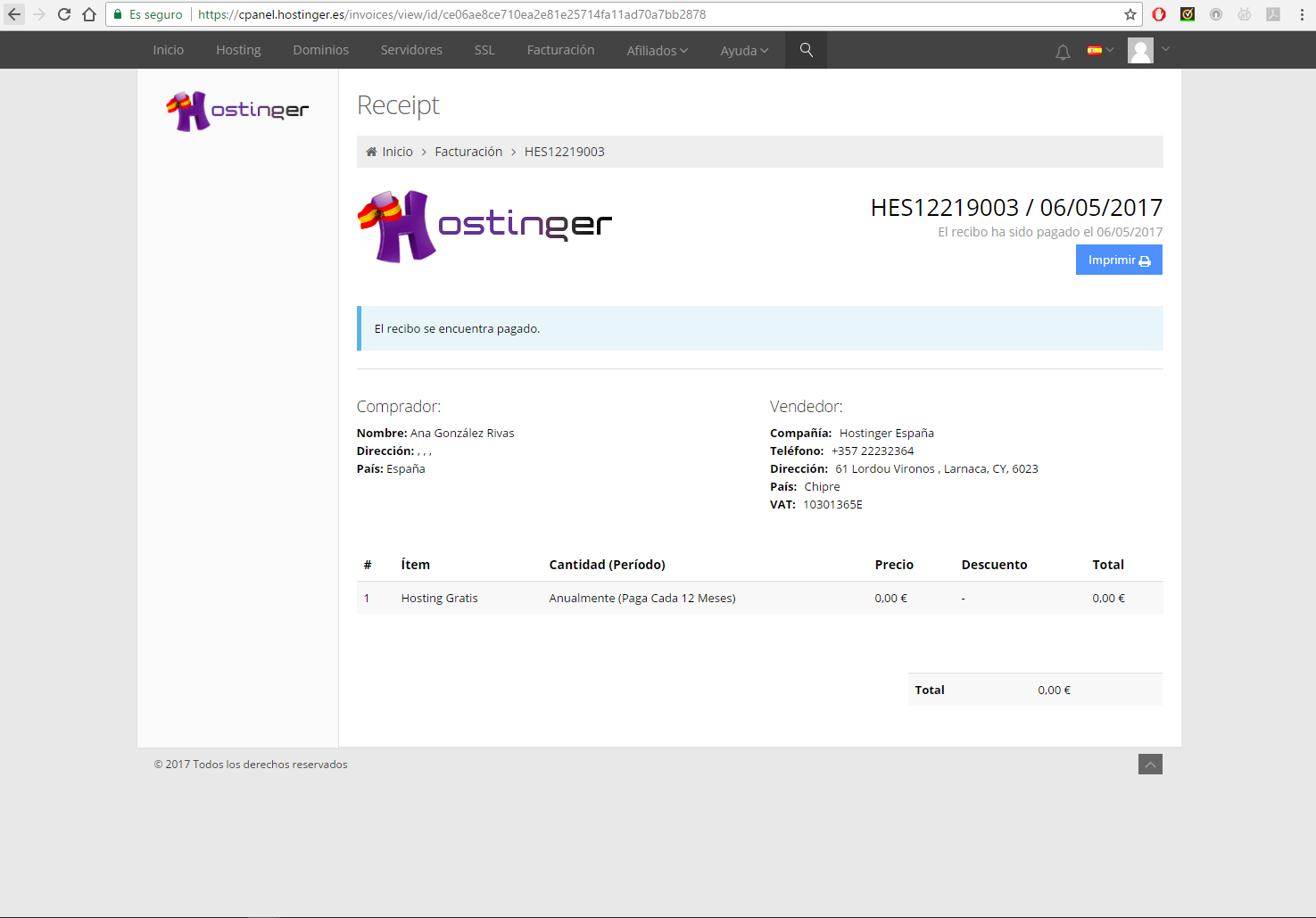The height and width of the screenshot is (918, 1316).
Task: Click the gray circular extension icon
Action: pyautogui.click(x=1216, y=14)
